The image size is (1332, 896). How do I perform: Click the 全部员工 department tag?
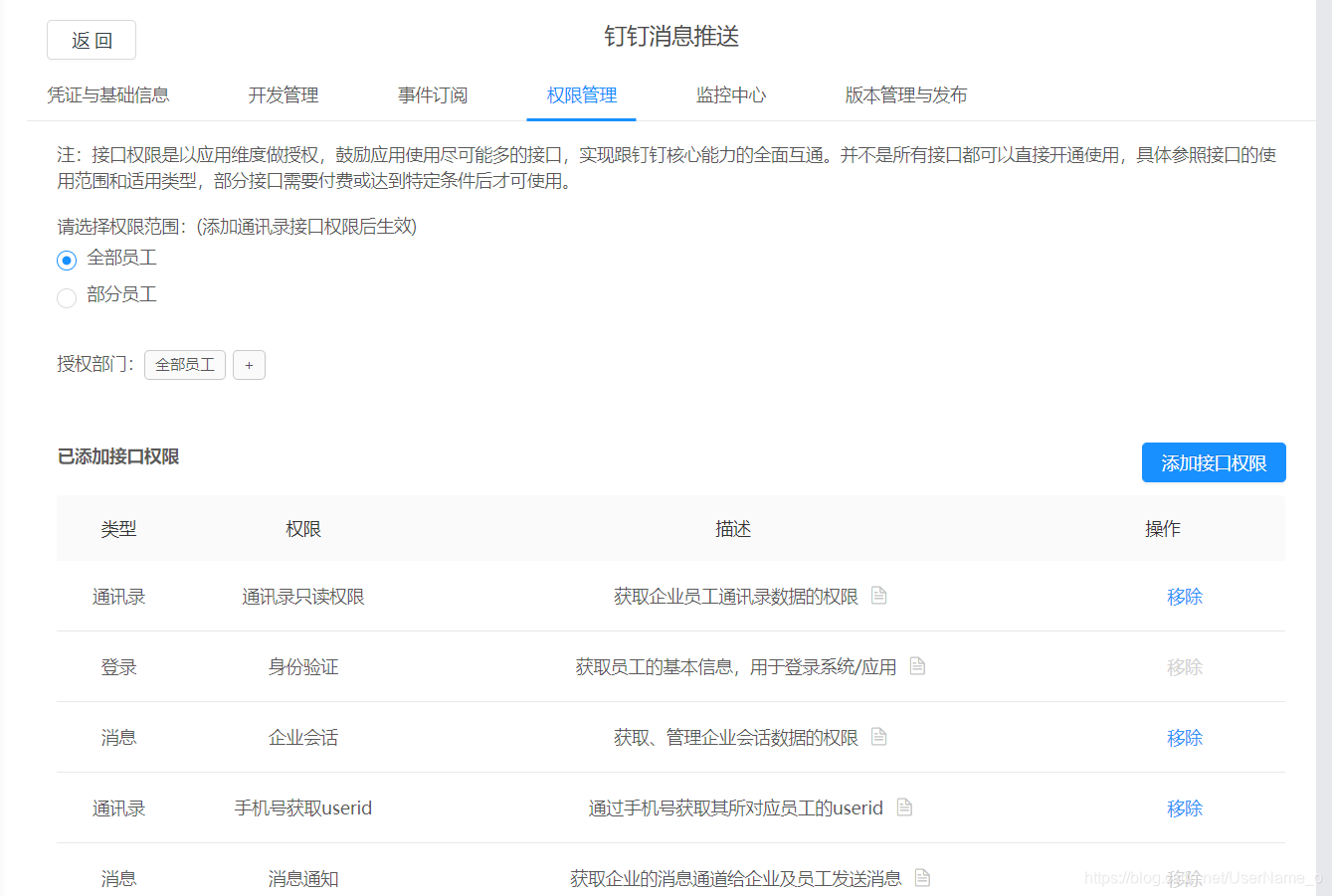click(185, 365)
